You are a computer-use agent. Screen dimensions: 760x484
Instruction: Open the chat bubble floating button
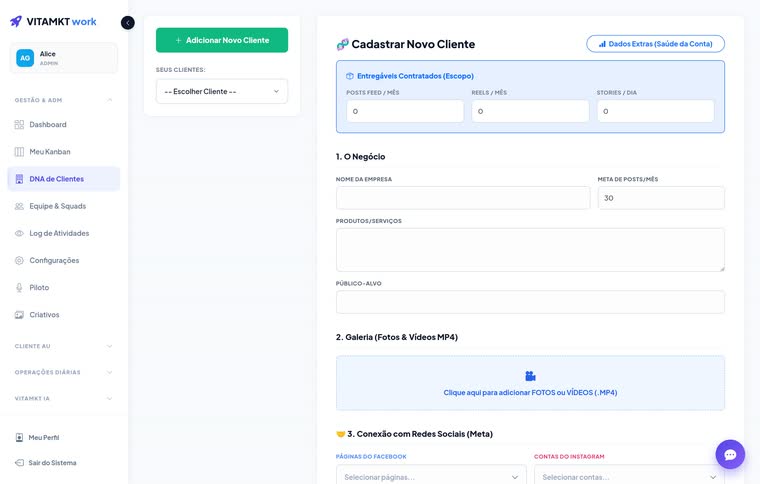[x=730, y=454]
